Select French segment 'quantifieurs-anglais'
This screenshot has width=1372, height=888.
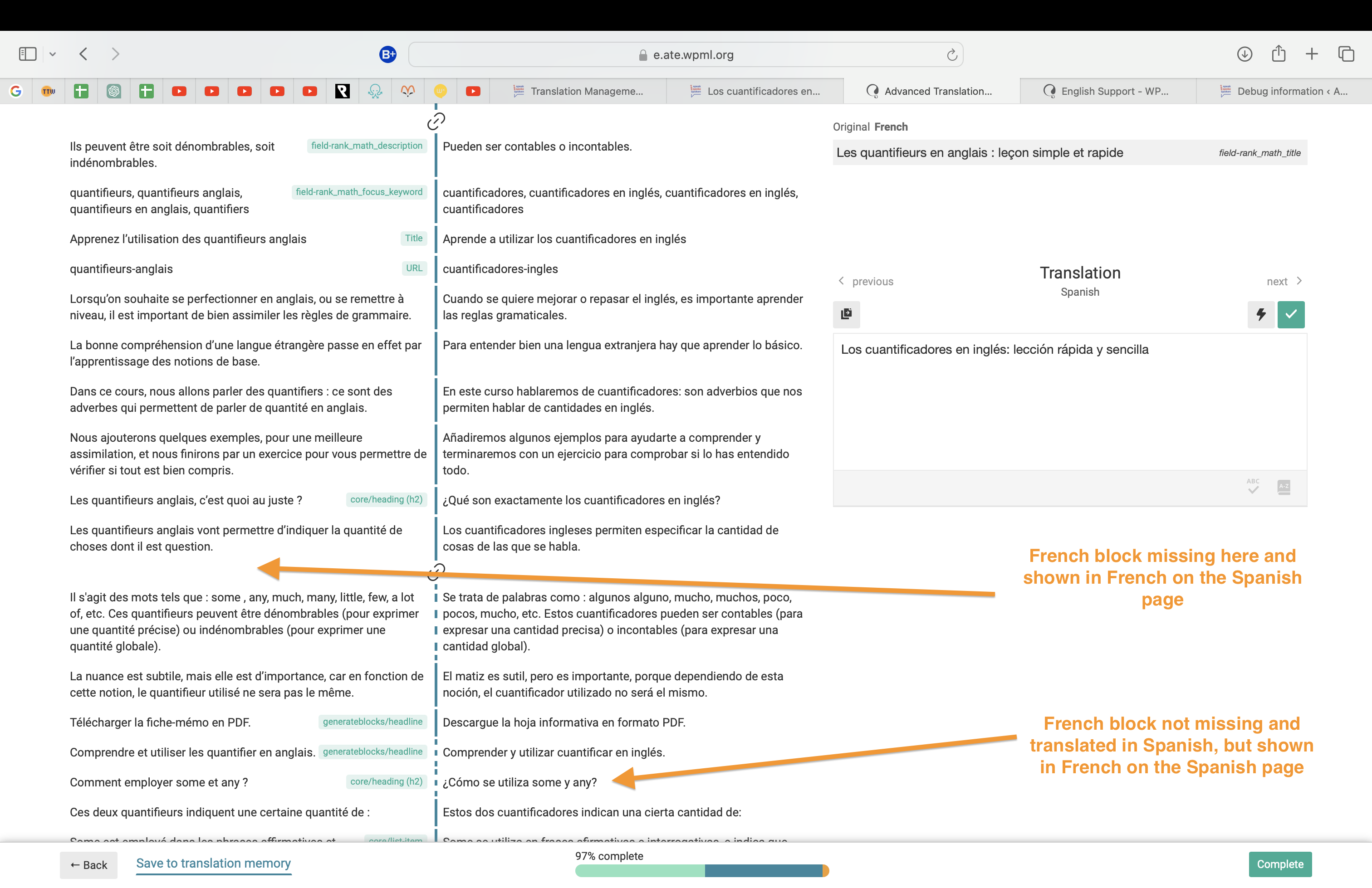tap(121, 269)
